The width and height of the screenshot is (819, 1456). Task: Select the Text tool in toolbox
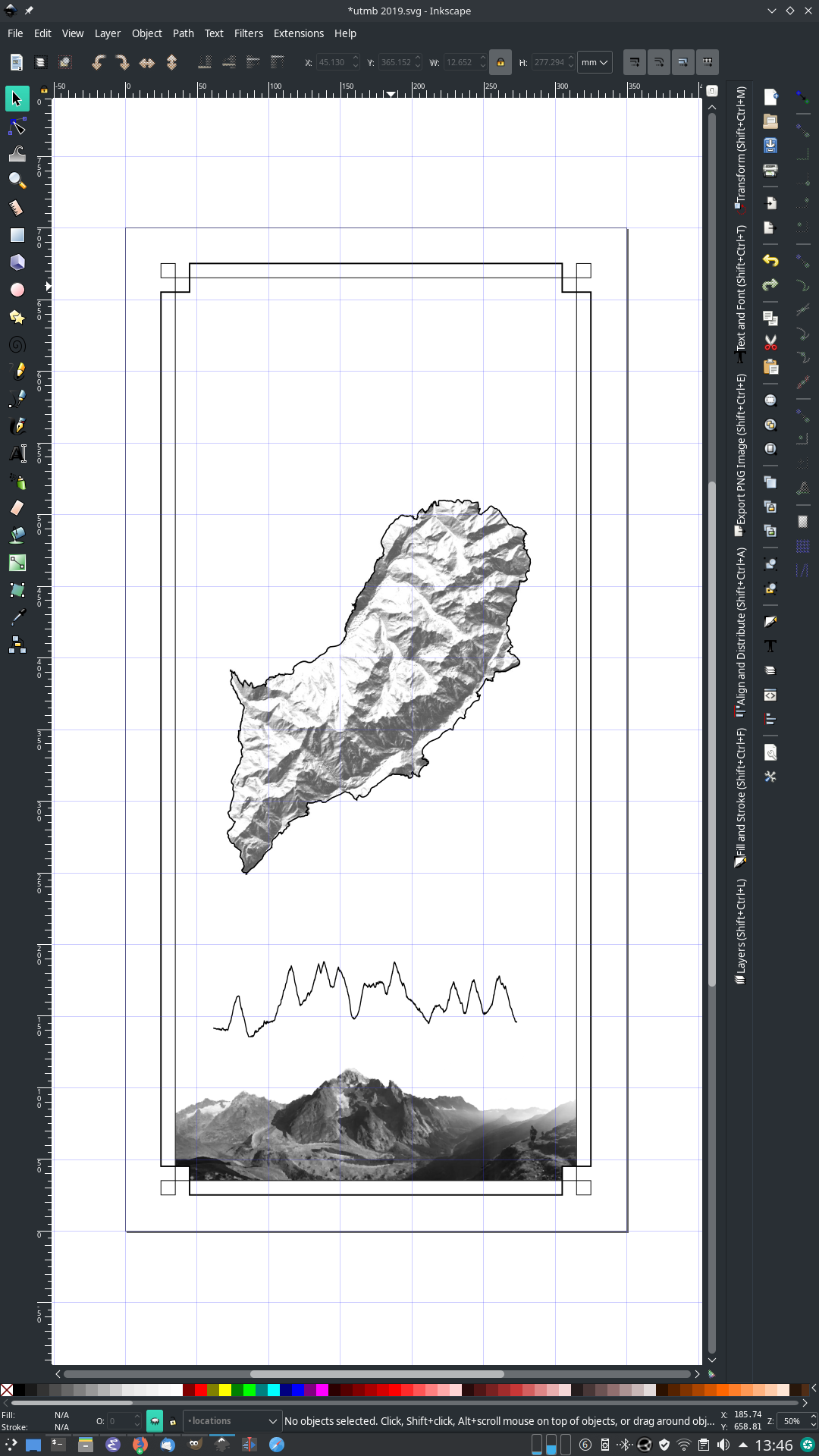(17, 453)
